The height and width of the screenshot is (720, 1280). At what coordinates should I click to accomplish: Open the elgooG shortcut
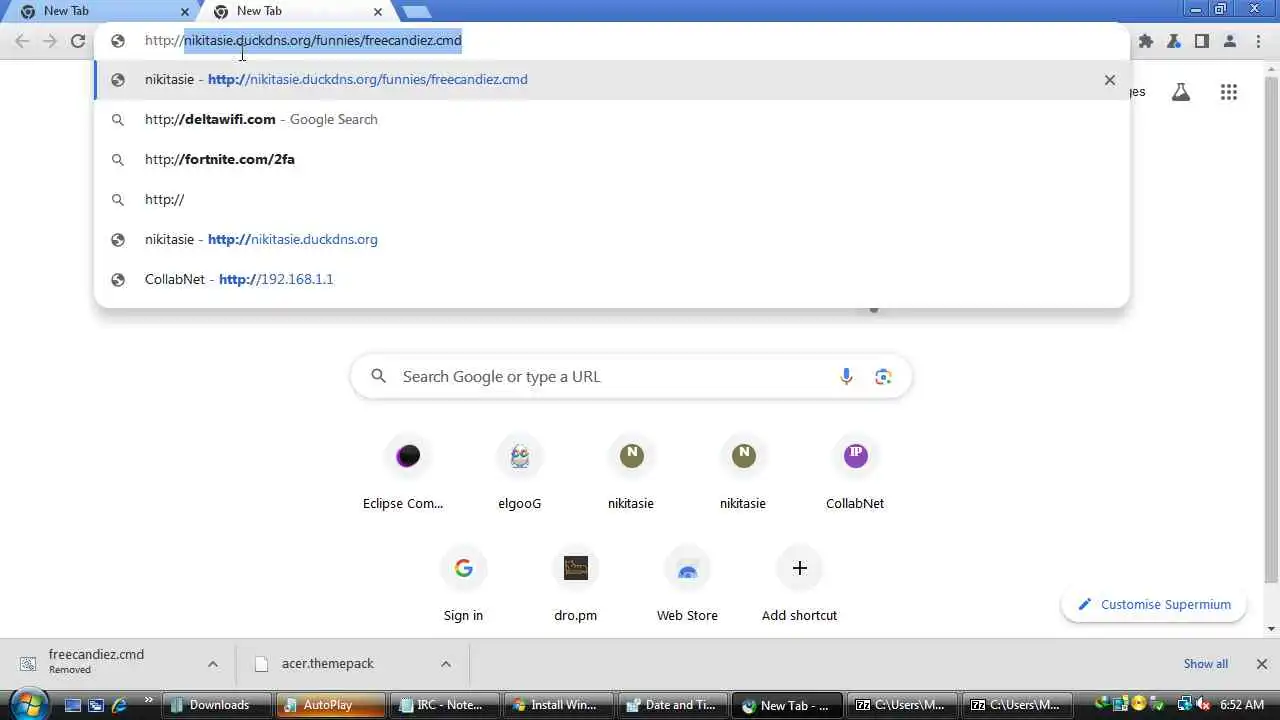[519, 473]
